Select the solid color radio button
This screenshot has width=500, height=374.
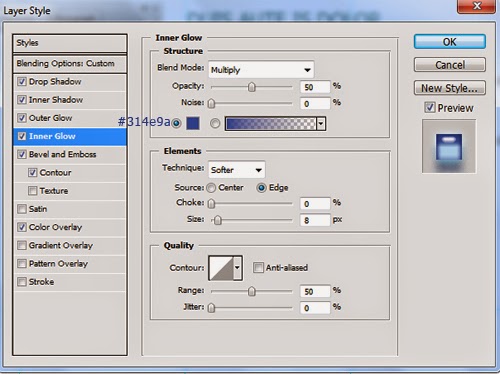coord(176,123)
